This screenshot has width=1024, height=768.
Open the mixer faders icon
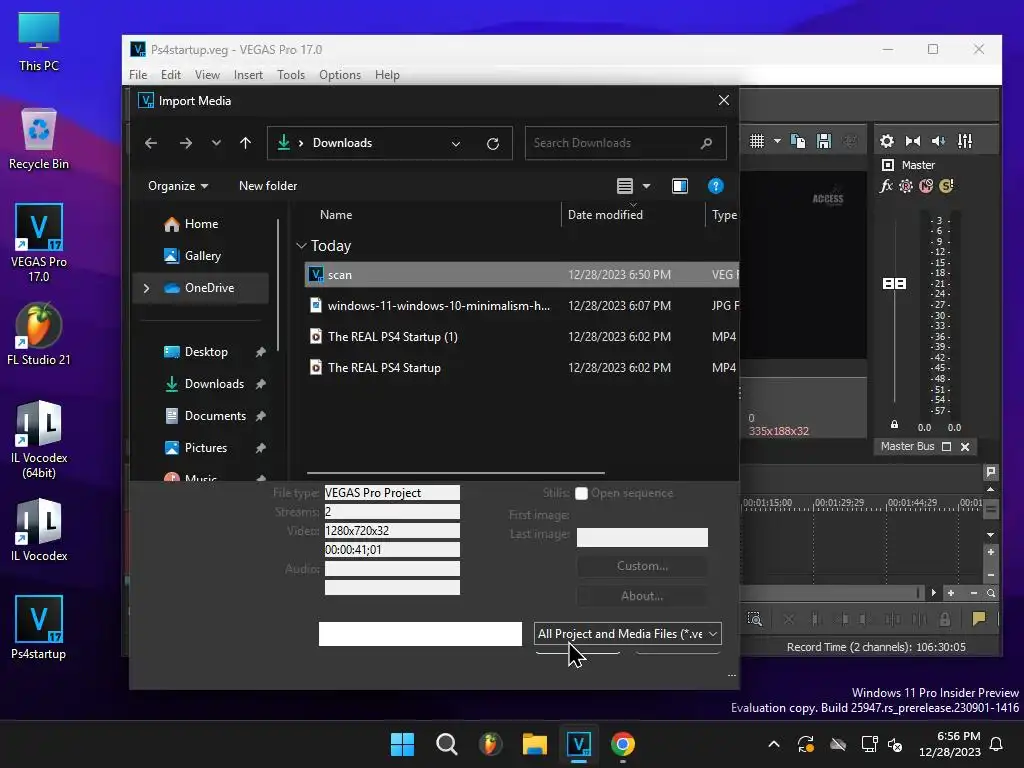pos(965,141)
